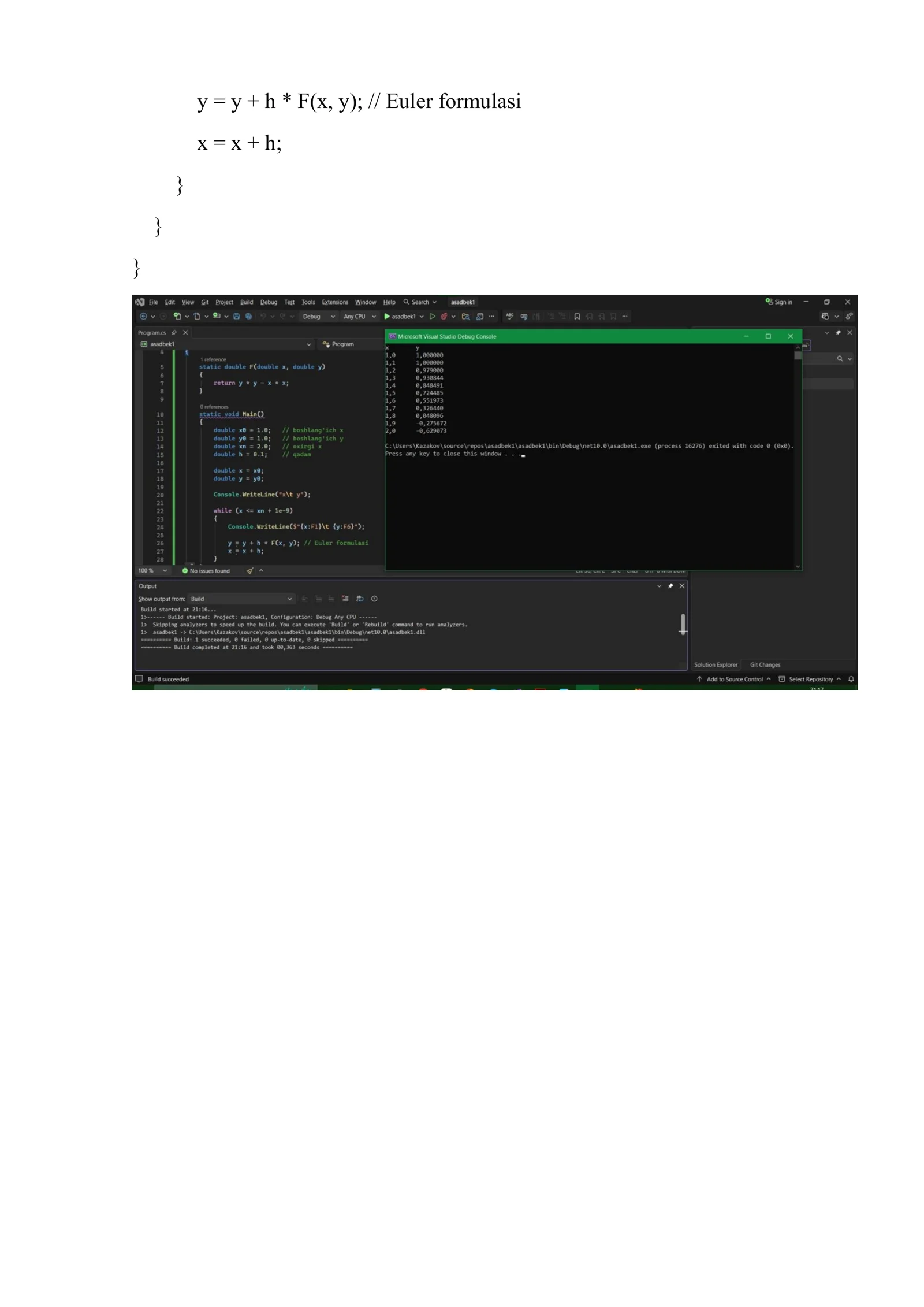Click the Navigate Backward icon
The width and height of the screenshot is (924, 1307).
click(143, 317)
